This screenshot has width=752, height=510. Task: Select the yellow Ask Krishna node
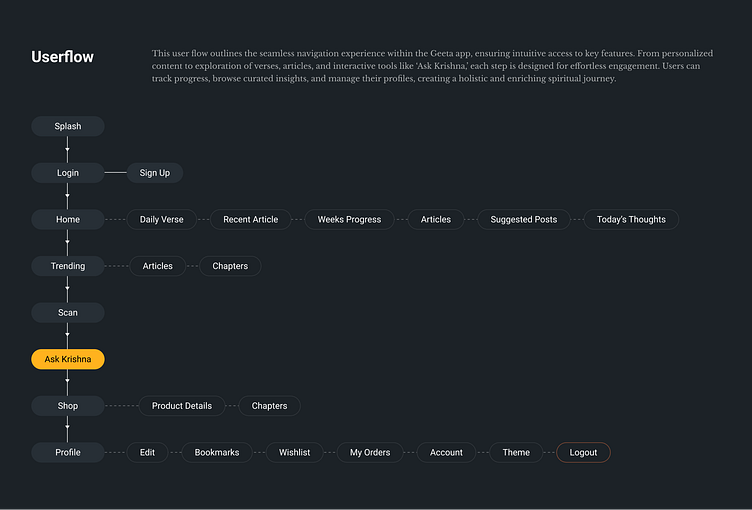tap(68, 359)
